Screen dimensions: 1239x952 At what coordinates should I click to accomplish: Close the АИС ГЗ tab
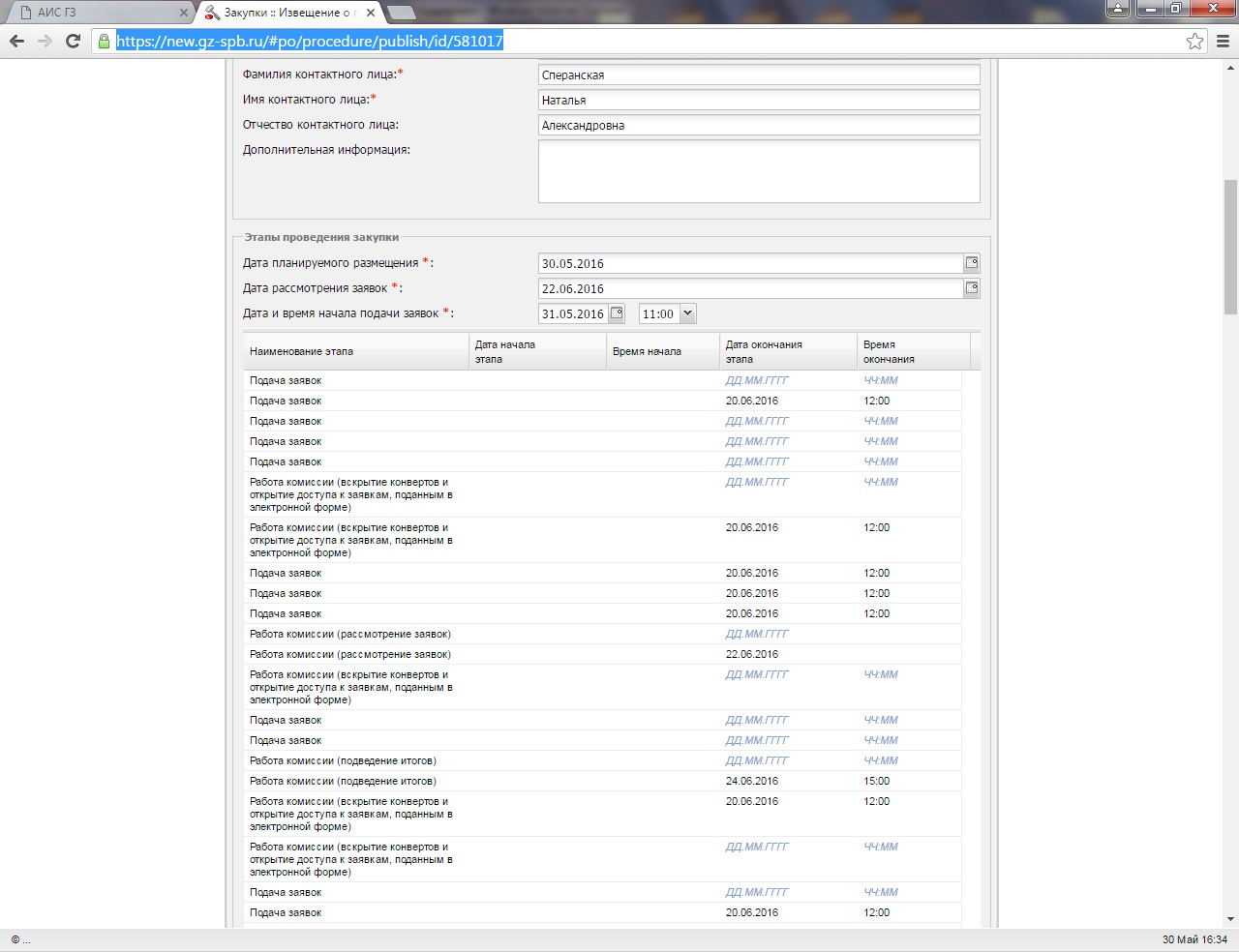[183, 13]
